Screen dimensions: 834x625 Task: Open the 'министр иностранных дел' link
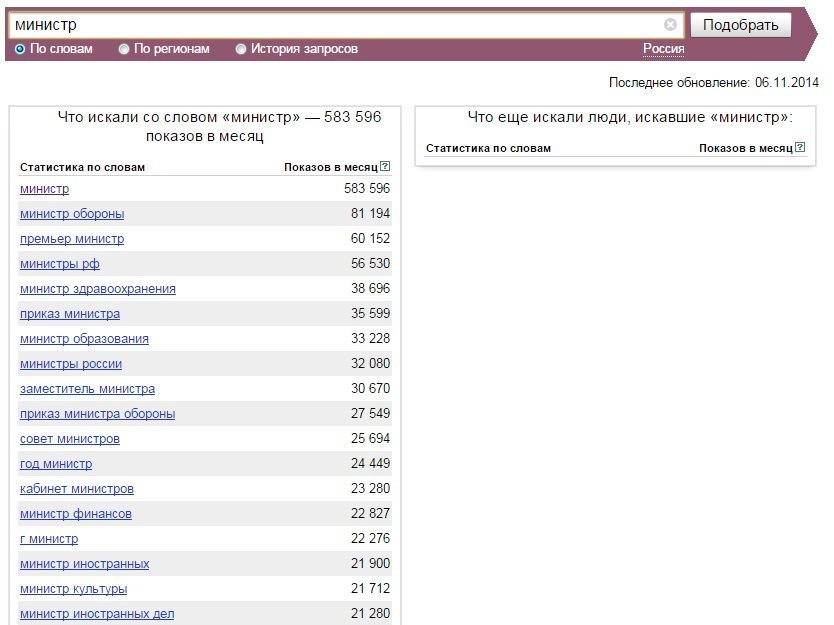click(x=97, y=614)
